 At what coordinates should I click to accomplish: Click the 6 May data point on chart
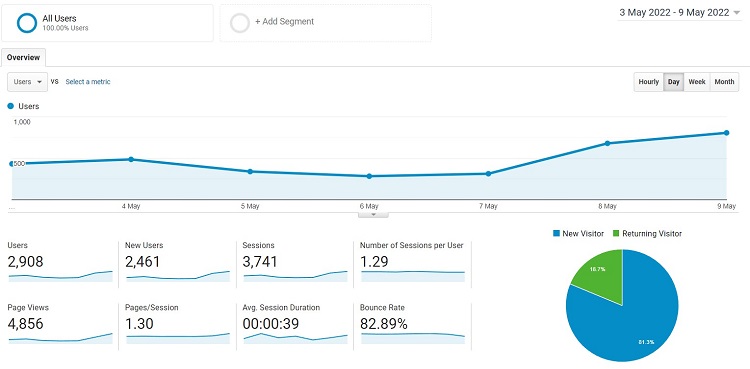[x=369, y=176]
